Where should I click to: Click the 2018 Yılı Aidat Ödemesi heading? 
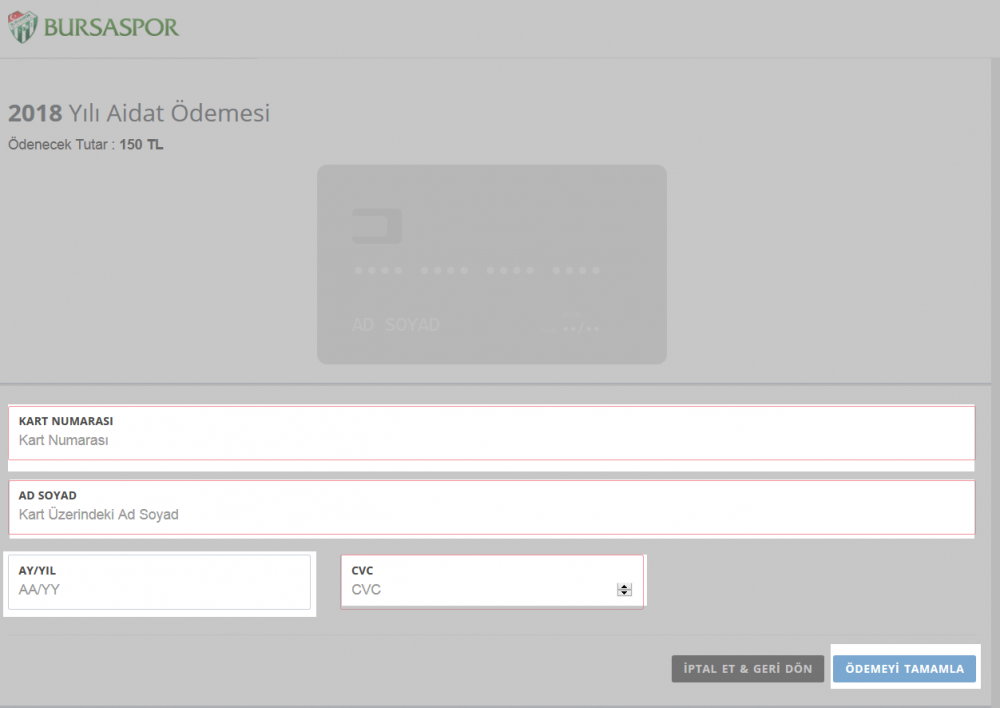tap(139, 113)
